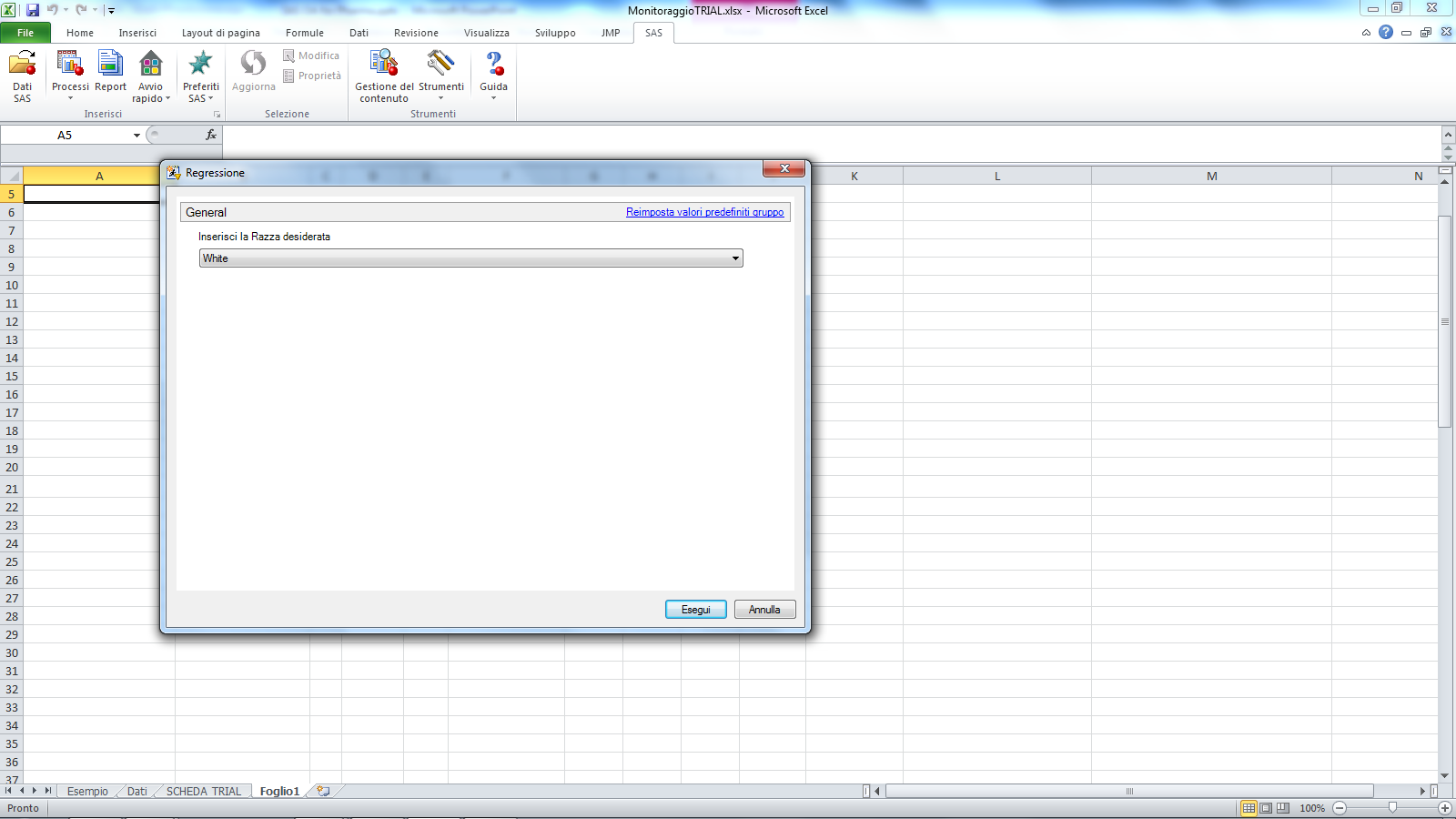Click the Proprietà item in Selezione group
The image size is (1456, 819).
pyautogui.click(x=312, y=76)
